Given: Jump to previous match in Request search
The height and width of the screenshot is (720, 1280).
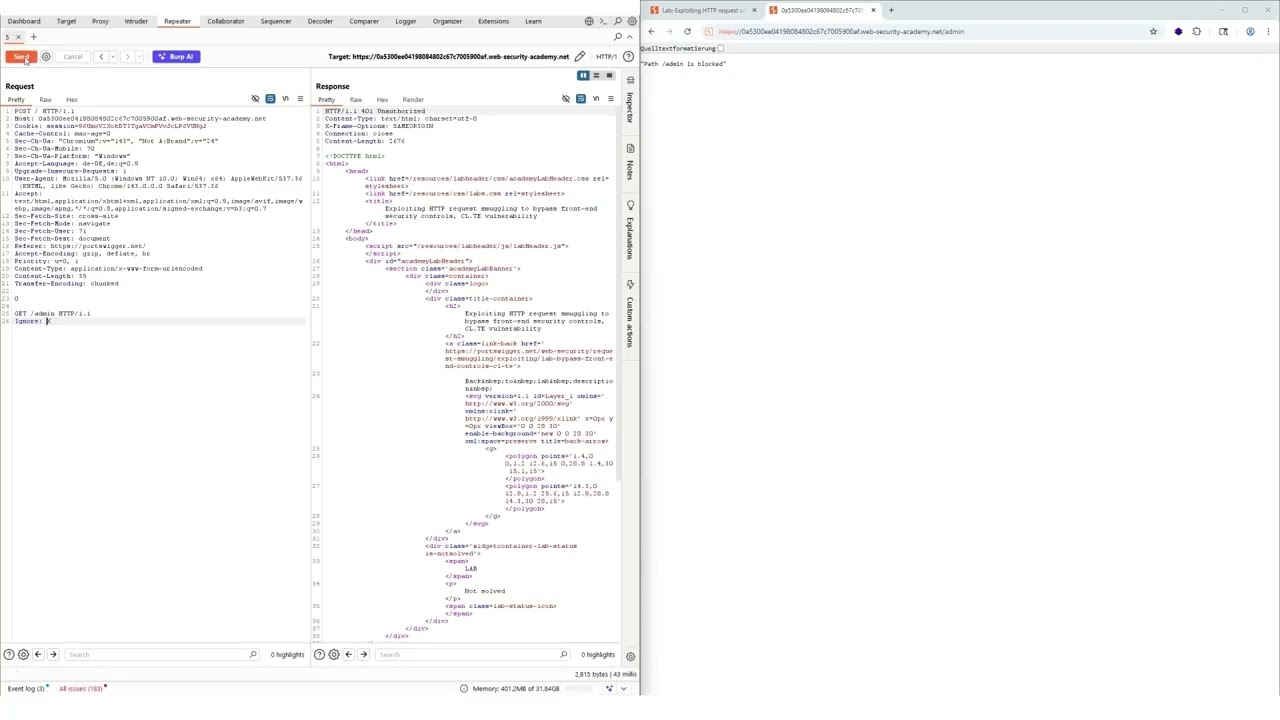Looking at the screenshot, I should pos(38,655).
